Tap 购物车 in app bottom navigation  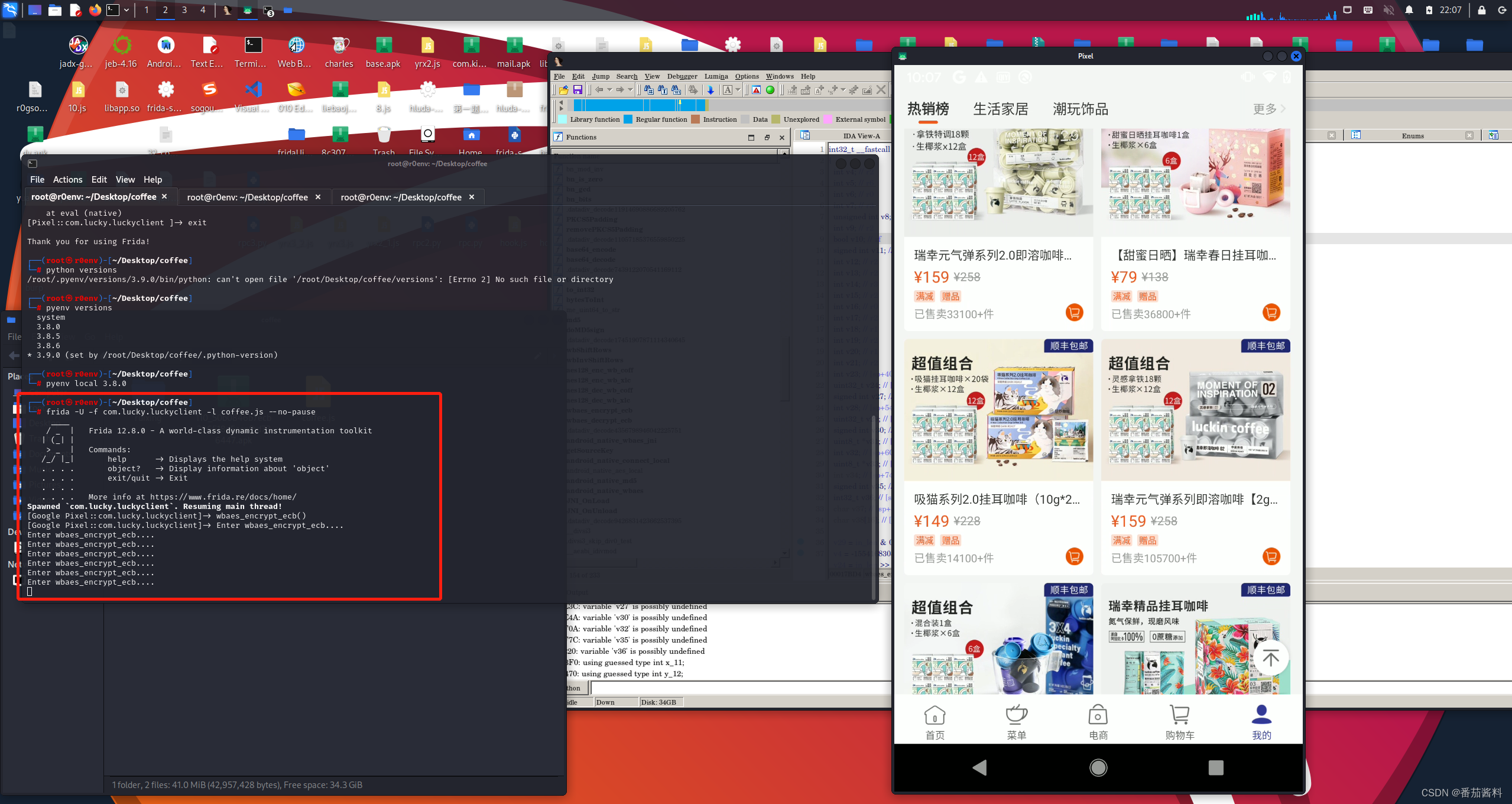point(1180,722)
